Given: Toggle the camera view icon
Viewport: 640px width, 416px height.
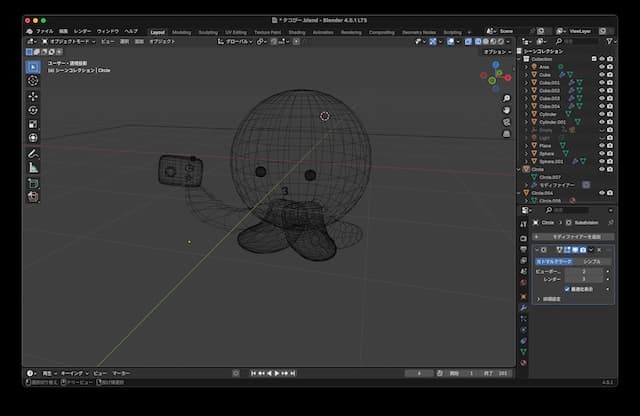Looking at the screenshot, I should (507, 122).
